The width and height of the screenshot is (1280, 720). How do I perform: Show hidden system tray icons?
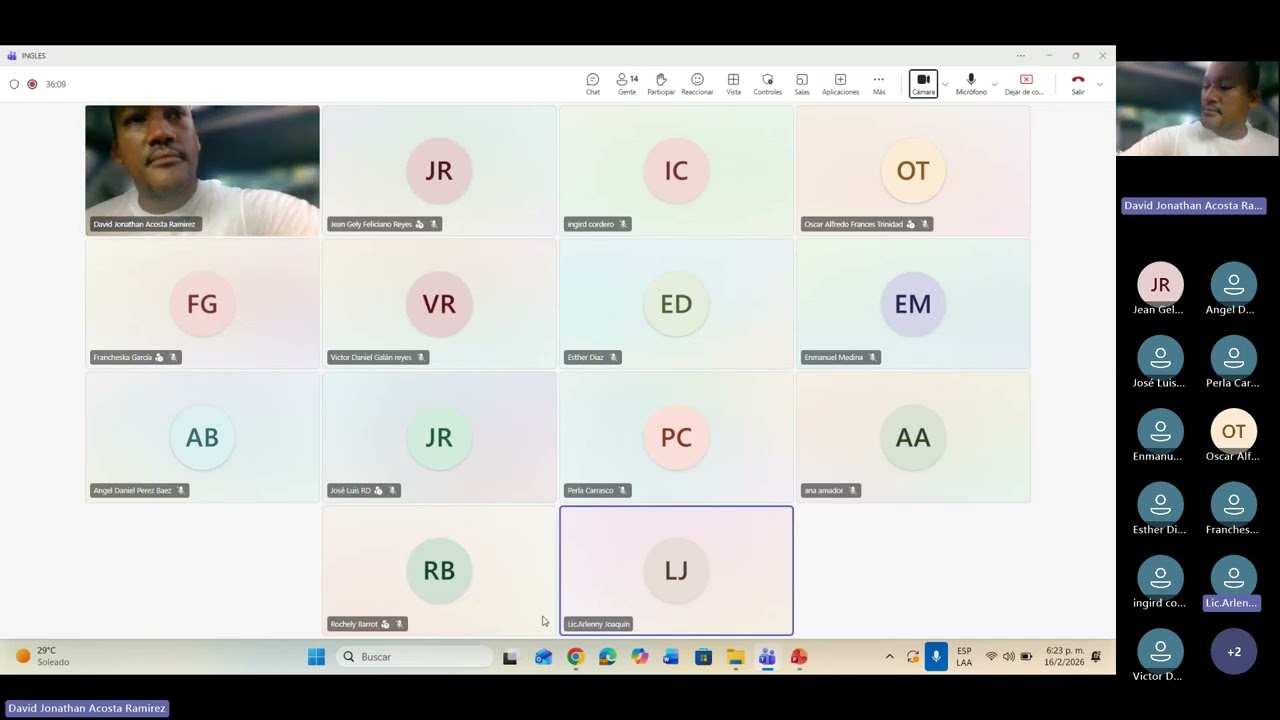coord(889,657)
